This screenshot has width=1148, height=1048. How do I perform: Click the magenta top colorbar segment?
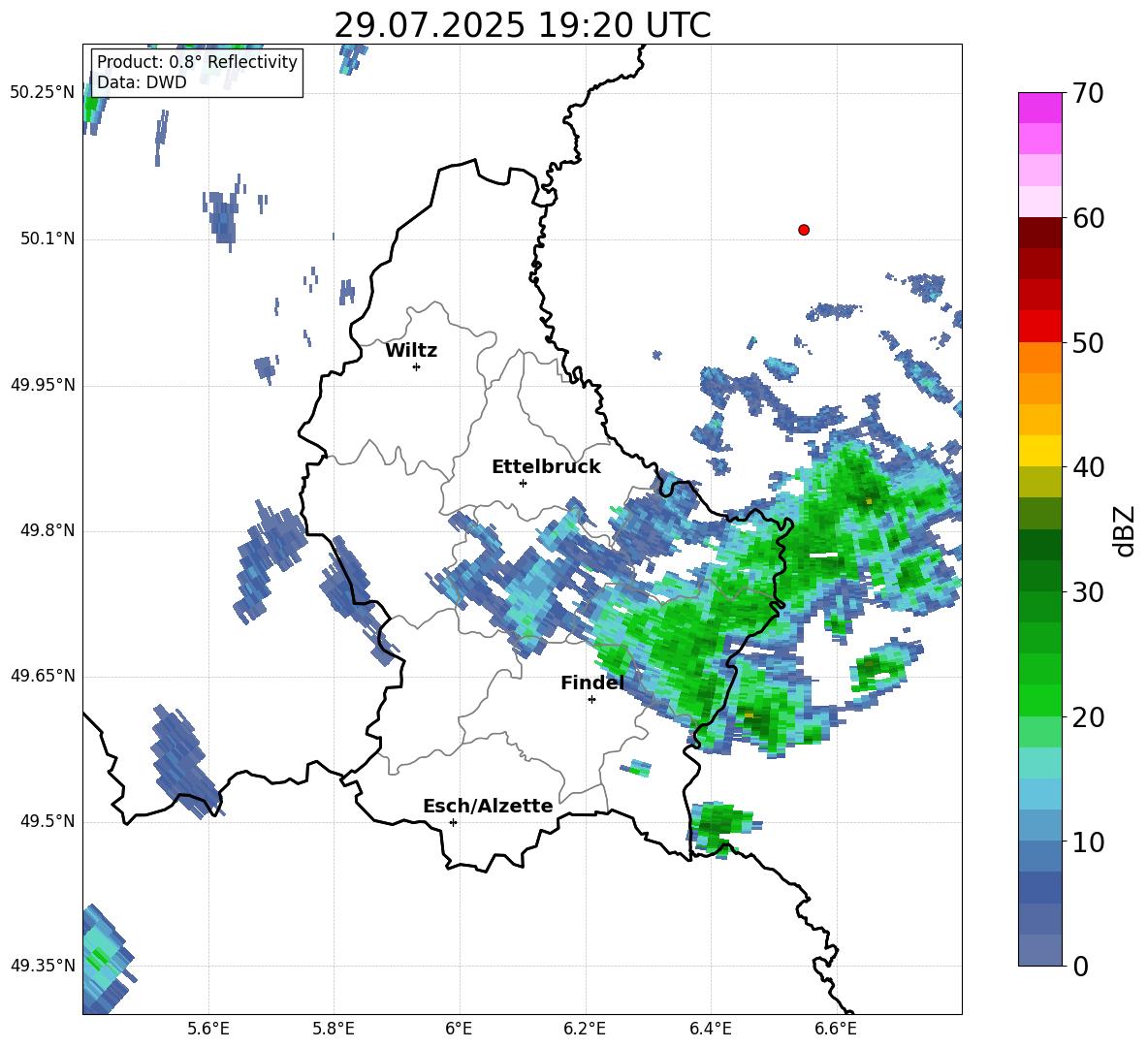tap(1039, 109)
